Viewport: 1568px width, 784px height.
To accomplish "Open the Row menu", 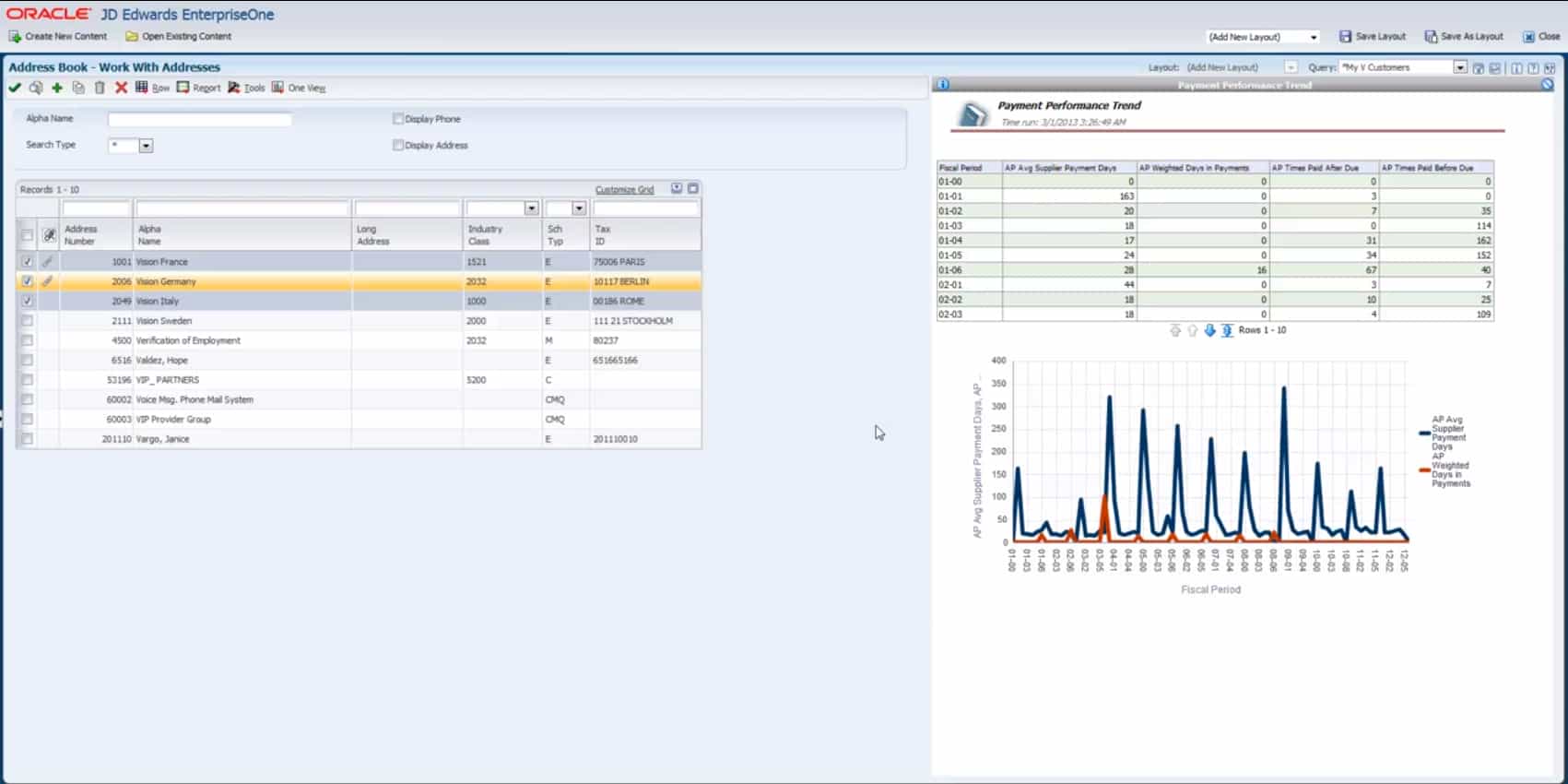I will tap(153, 88).
